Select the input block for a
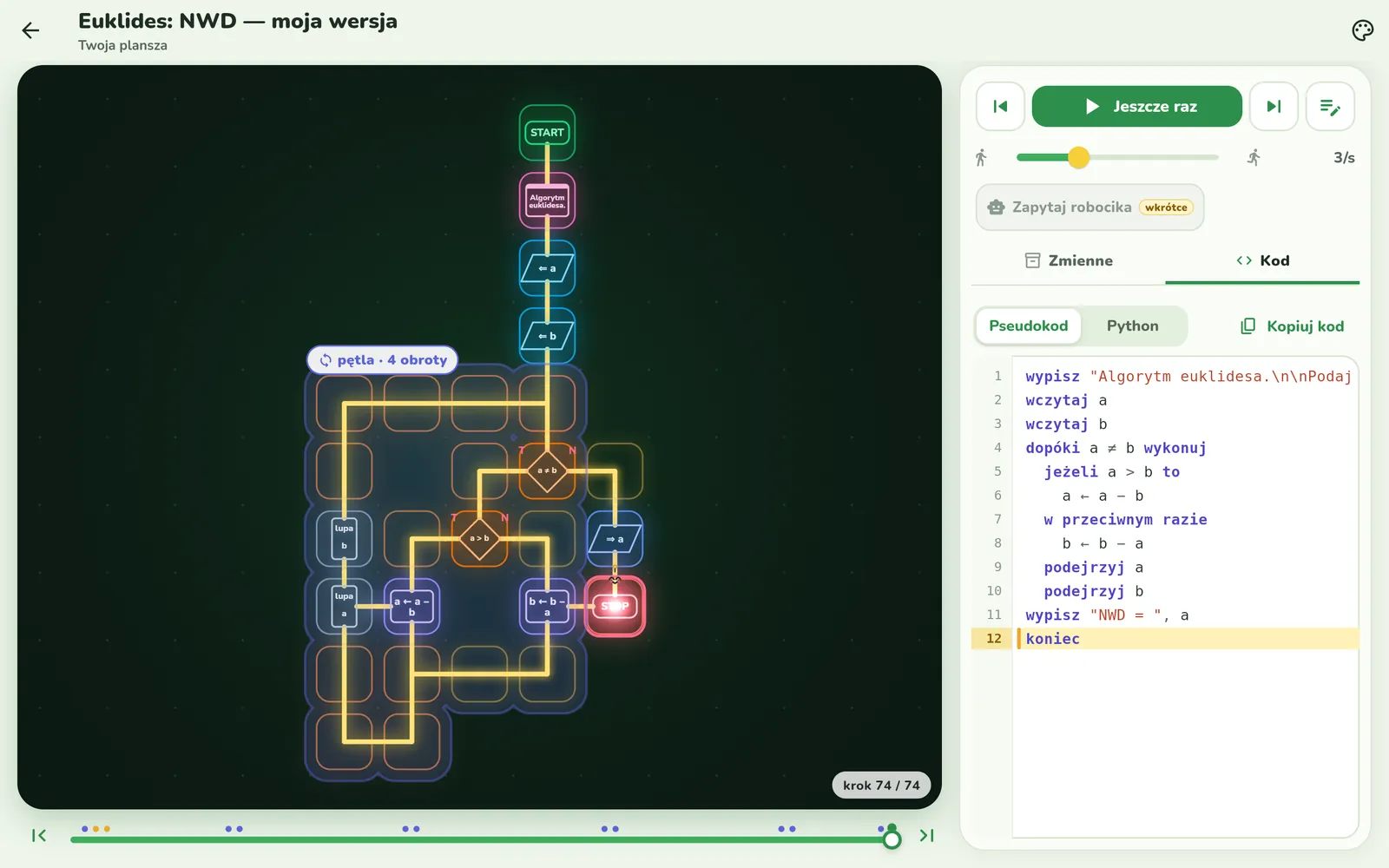 pyautogui.click(x=547, y=268)
